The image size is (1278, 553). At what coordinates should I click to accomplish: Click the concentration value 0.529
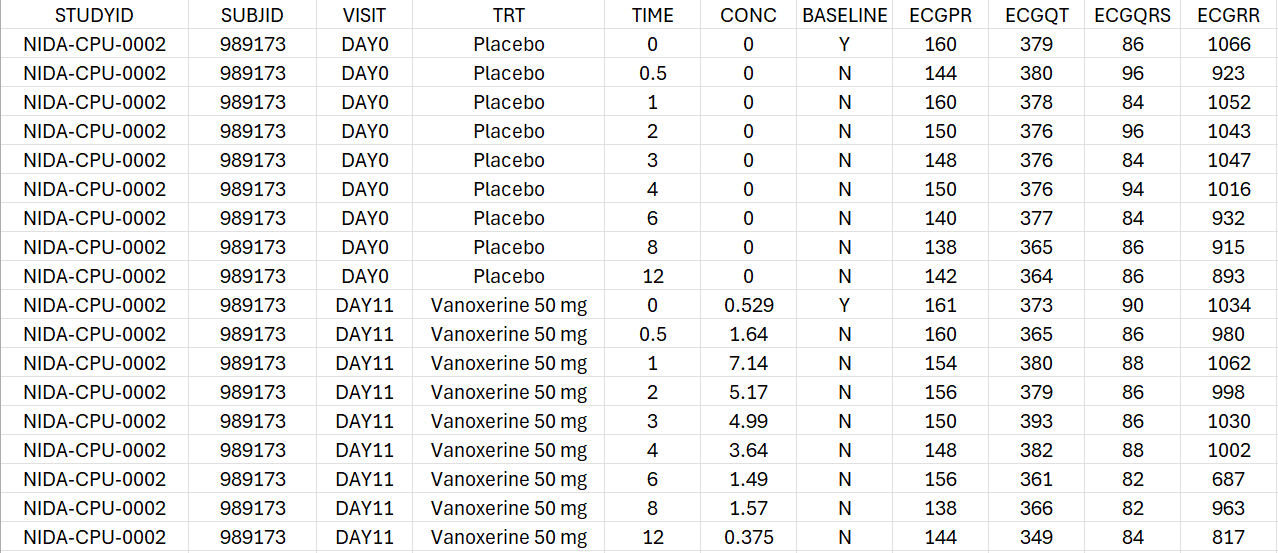748,305
